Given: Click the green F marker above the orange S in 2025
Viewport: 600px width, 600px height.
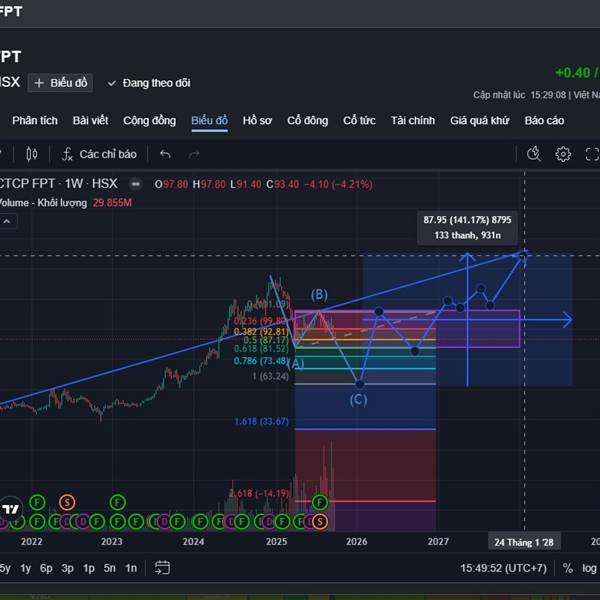Looking at the screenshot, I should click(x=320, y=502).
